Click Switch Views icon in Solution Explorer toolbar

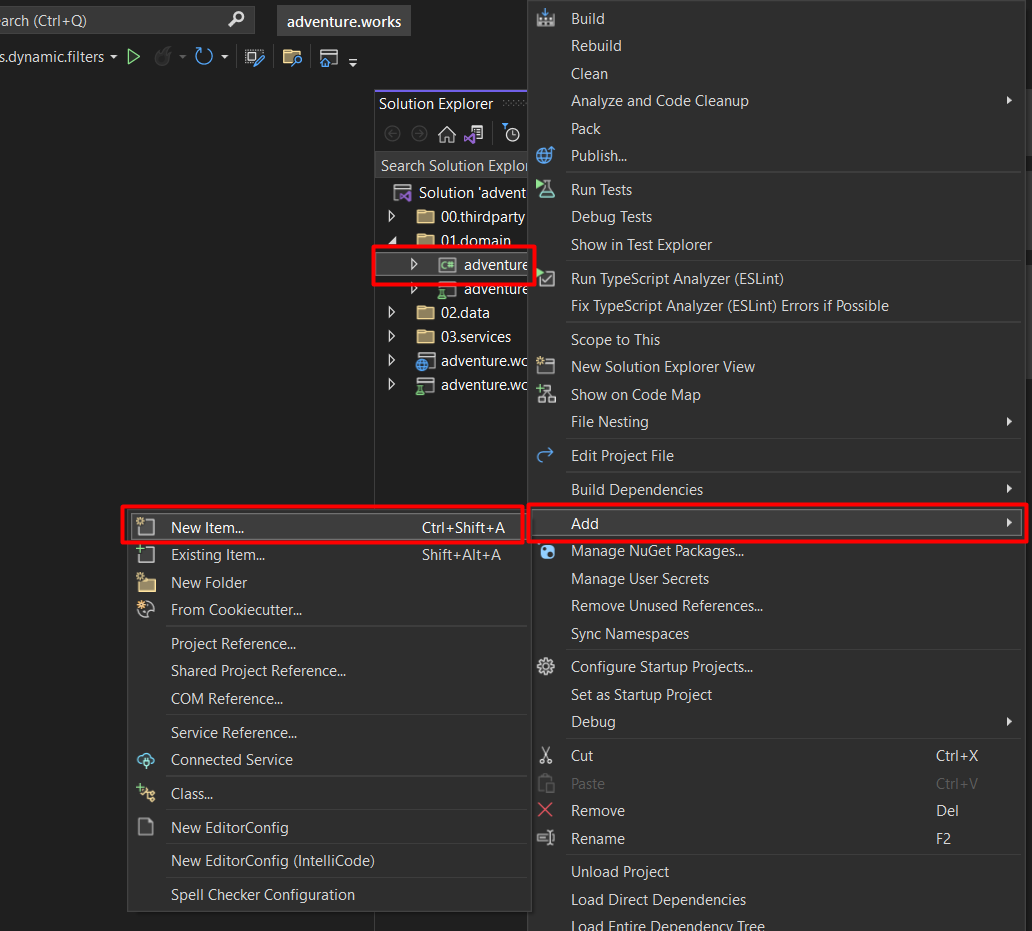[x=473, y=134]
